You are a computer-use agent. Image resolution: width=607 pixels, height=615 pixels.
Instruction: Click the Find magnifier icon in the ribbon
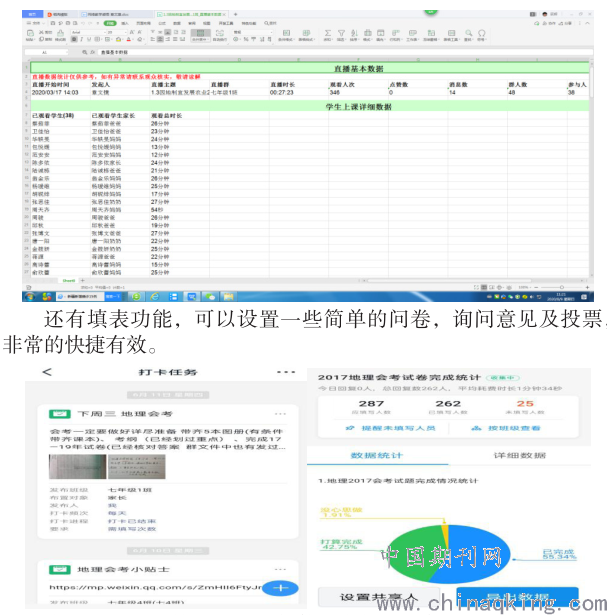tap(469, 33)
